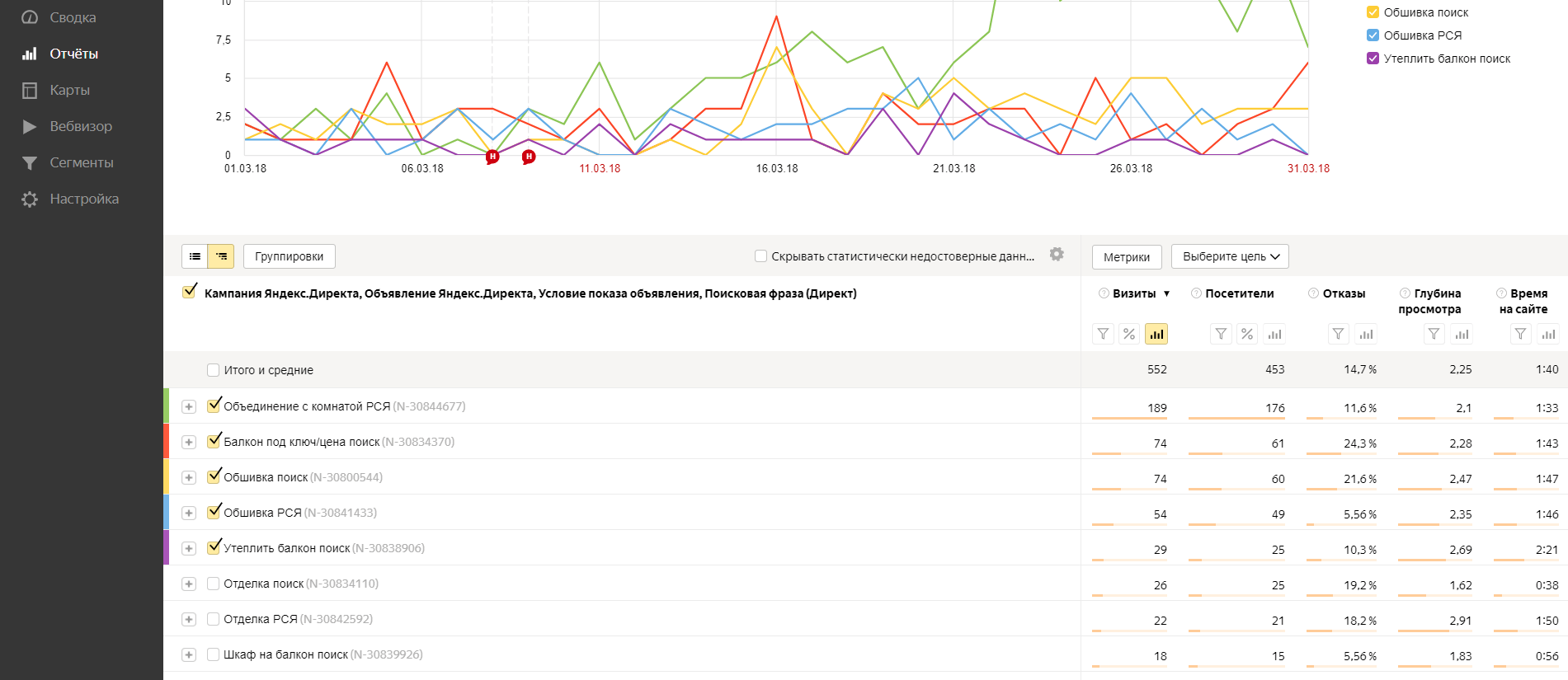
Task: Switch to flat list view icon
Action: pos(195,256)
